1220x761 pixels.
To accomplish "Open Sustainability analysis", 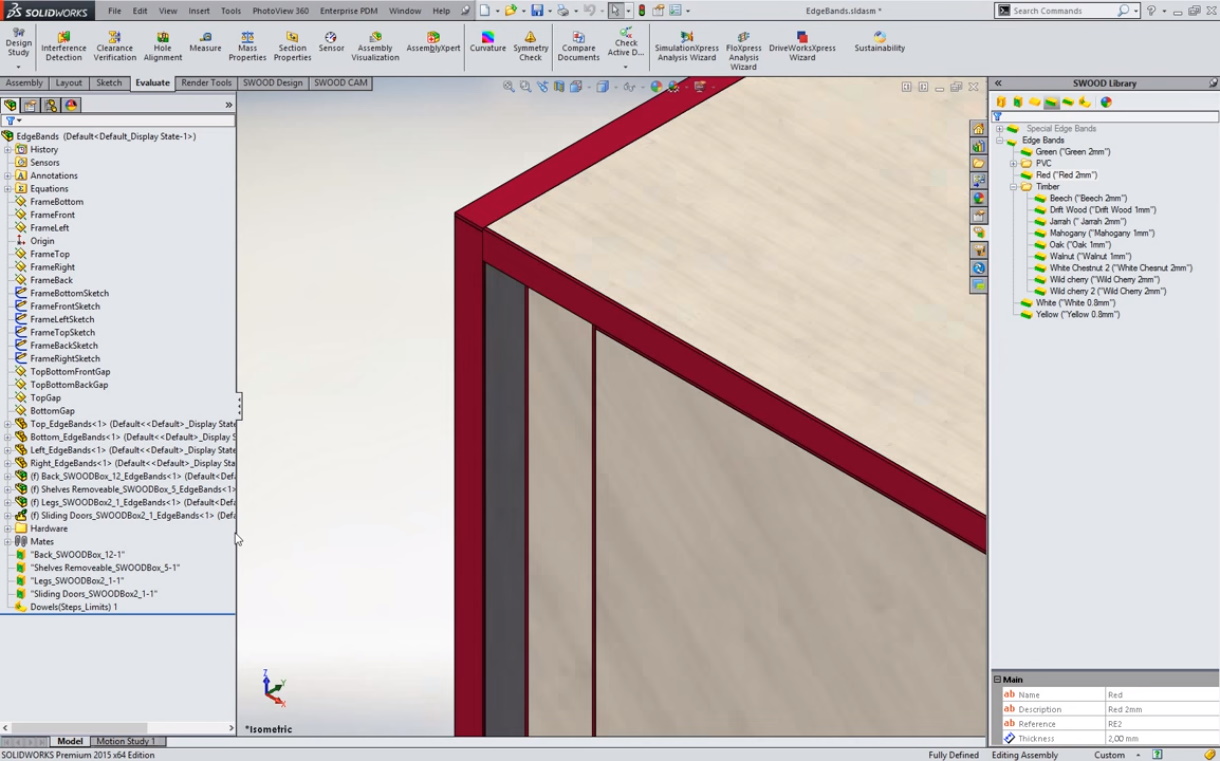I will (879, 42).
